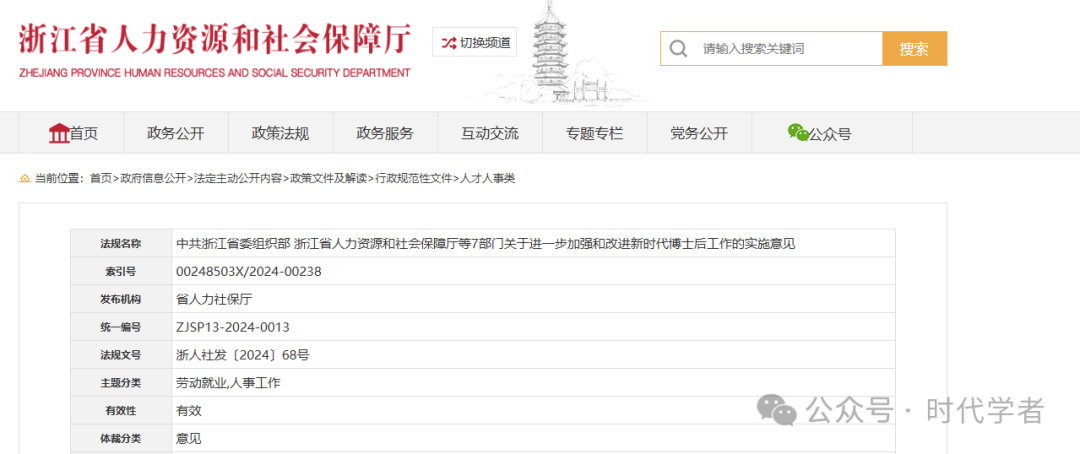Open the 政策法规 navigation tab

pyautogui.click(x=280, y=133)
